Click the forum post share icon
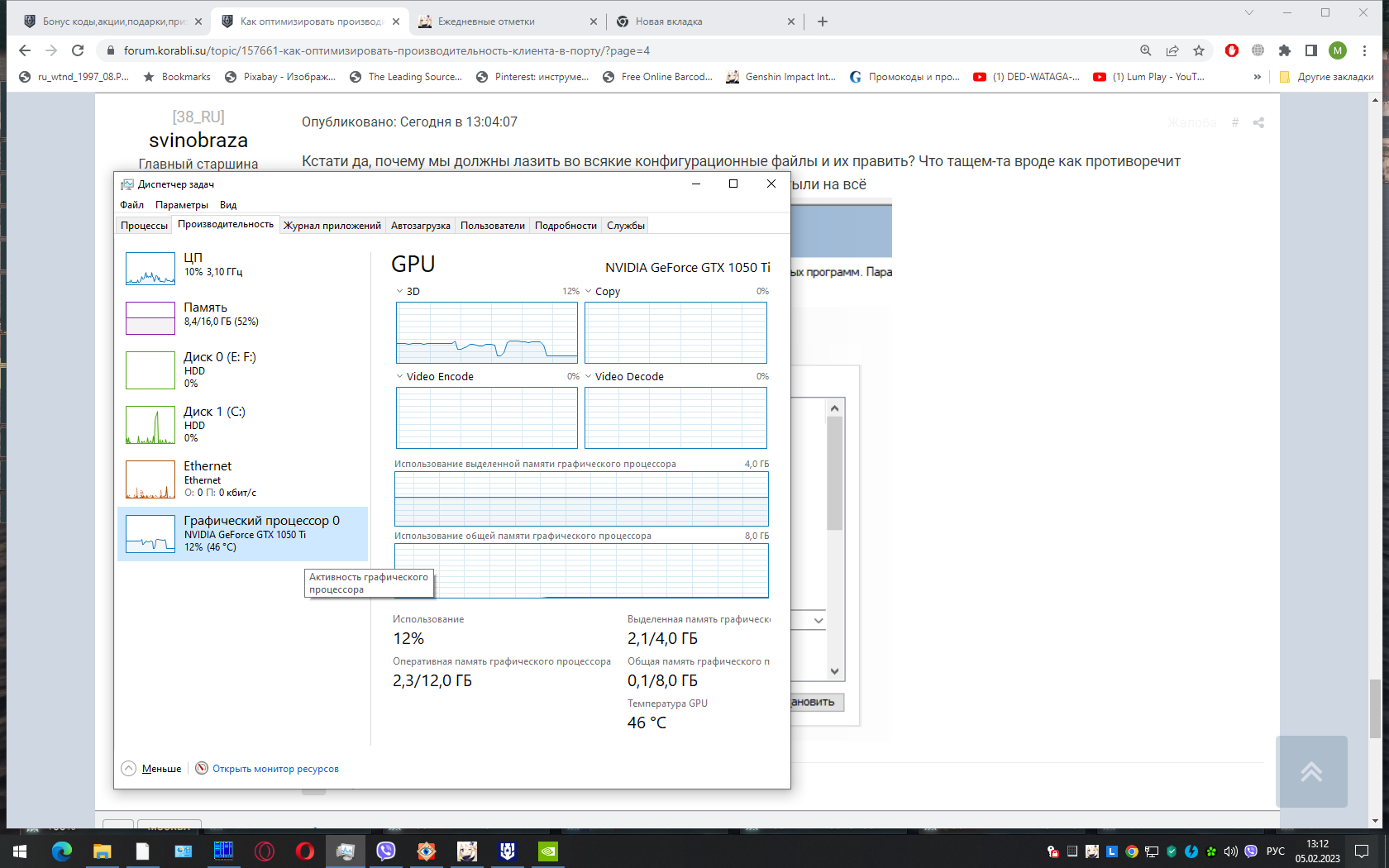Image resolution: width=1389 pixels, height=868 pixels. [1258, 122]
